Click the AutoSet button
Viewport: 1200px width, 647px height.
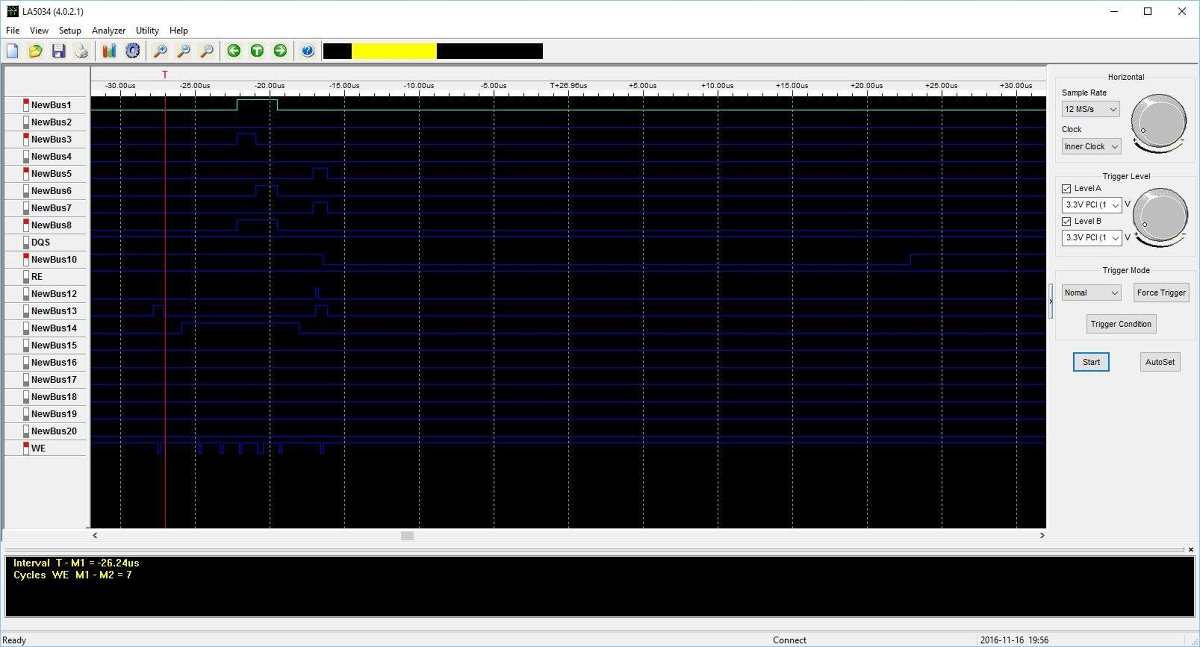pyautogui.click(x=1160, y=362)
